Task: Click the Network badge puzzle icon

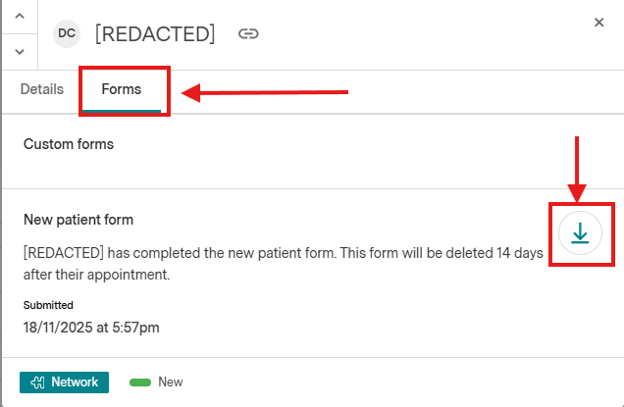Action: pos(39,382)
